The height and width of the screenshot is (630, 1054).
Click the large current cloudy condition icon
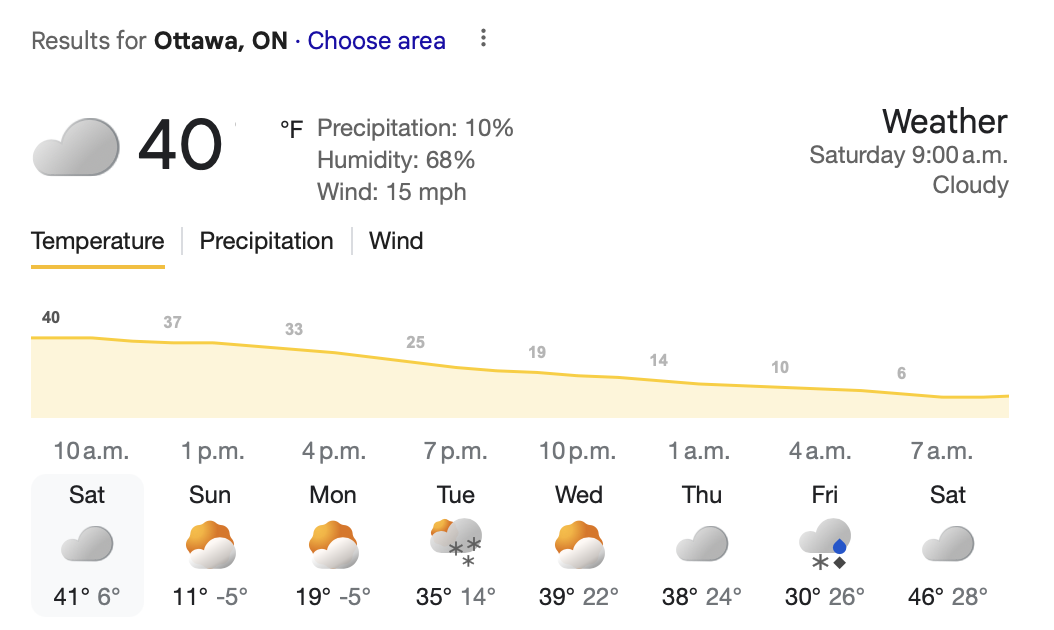click(x=76, y=147)
